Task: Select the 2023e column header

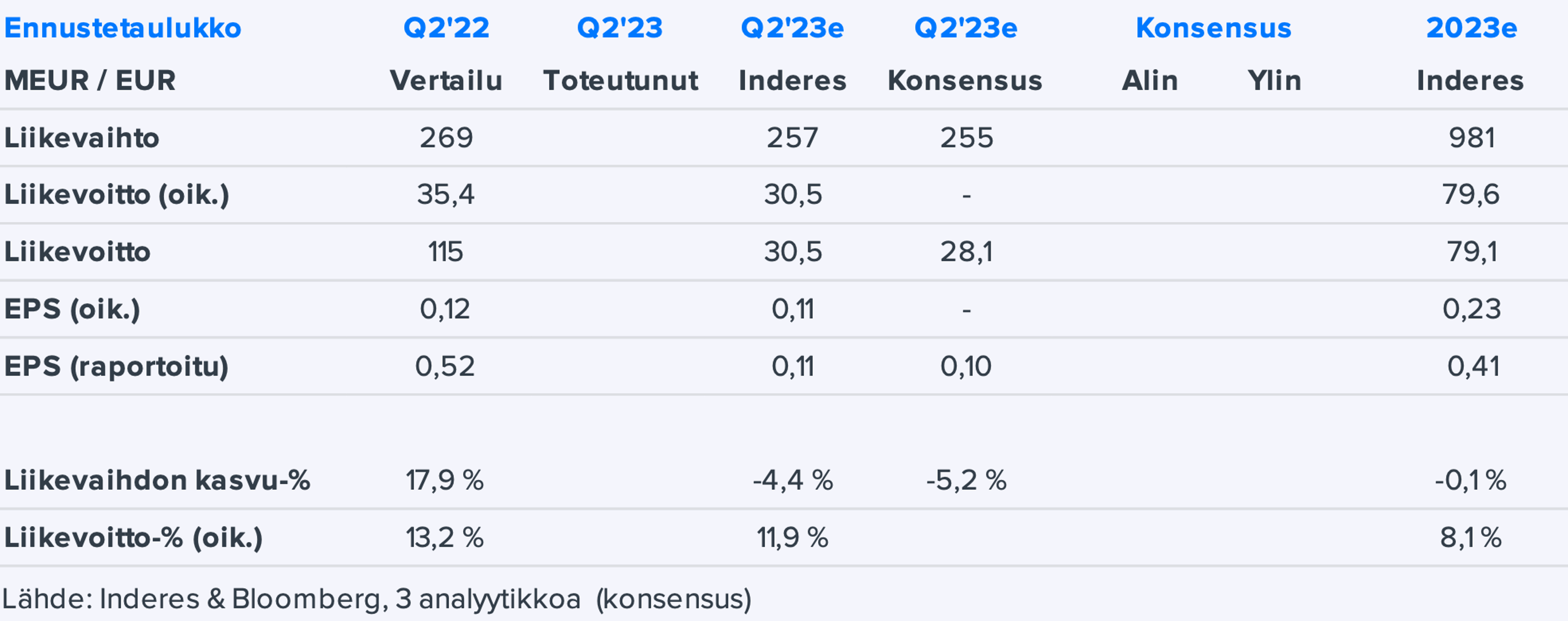Action: point(1471,28)
